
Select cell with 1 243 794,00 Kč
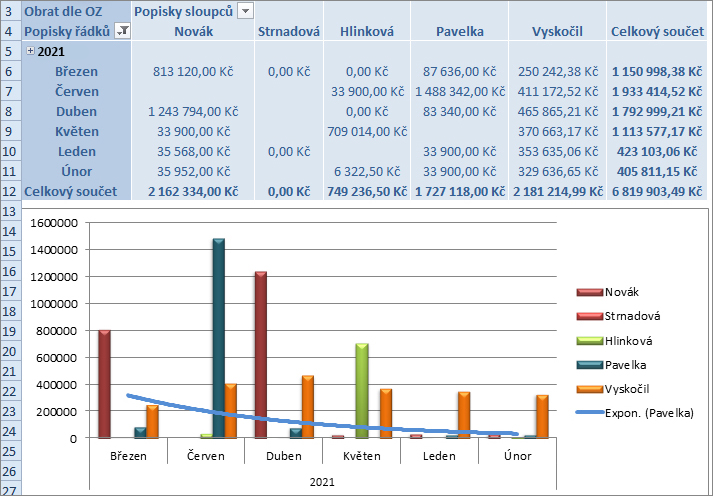tap(193, 111)
